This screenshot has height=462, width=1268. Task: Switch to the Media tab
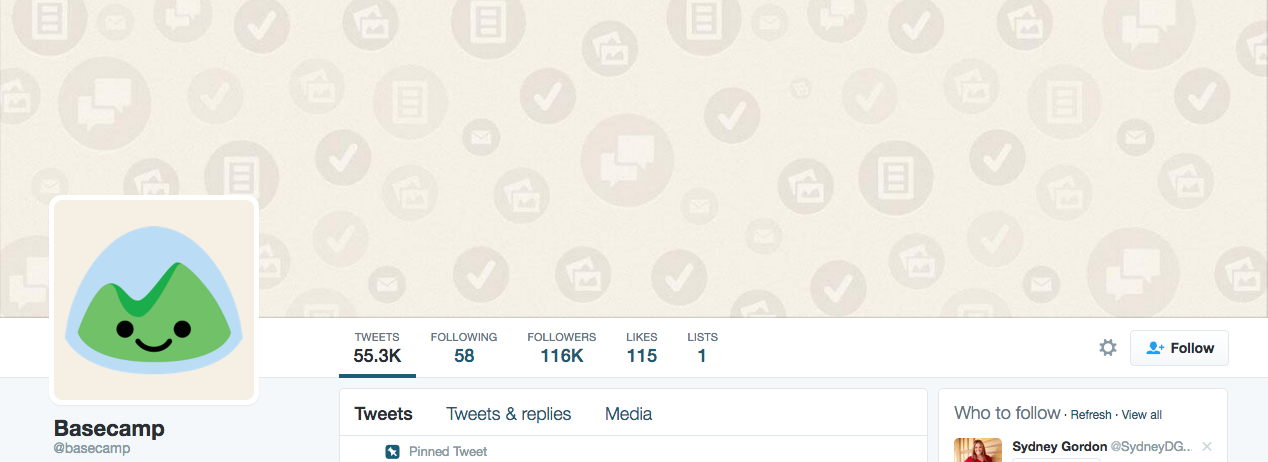[628, 414]
